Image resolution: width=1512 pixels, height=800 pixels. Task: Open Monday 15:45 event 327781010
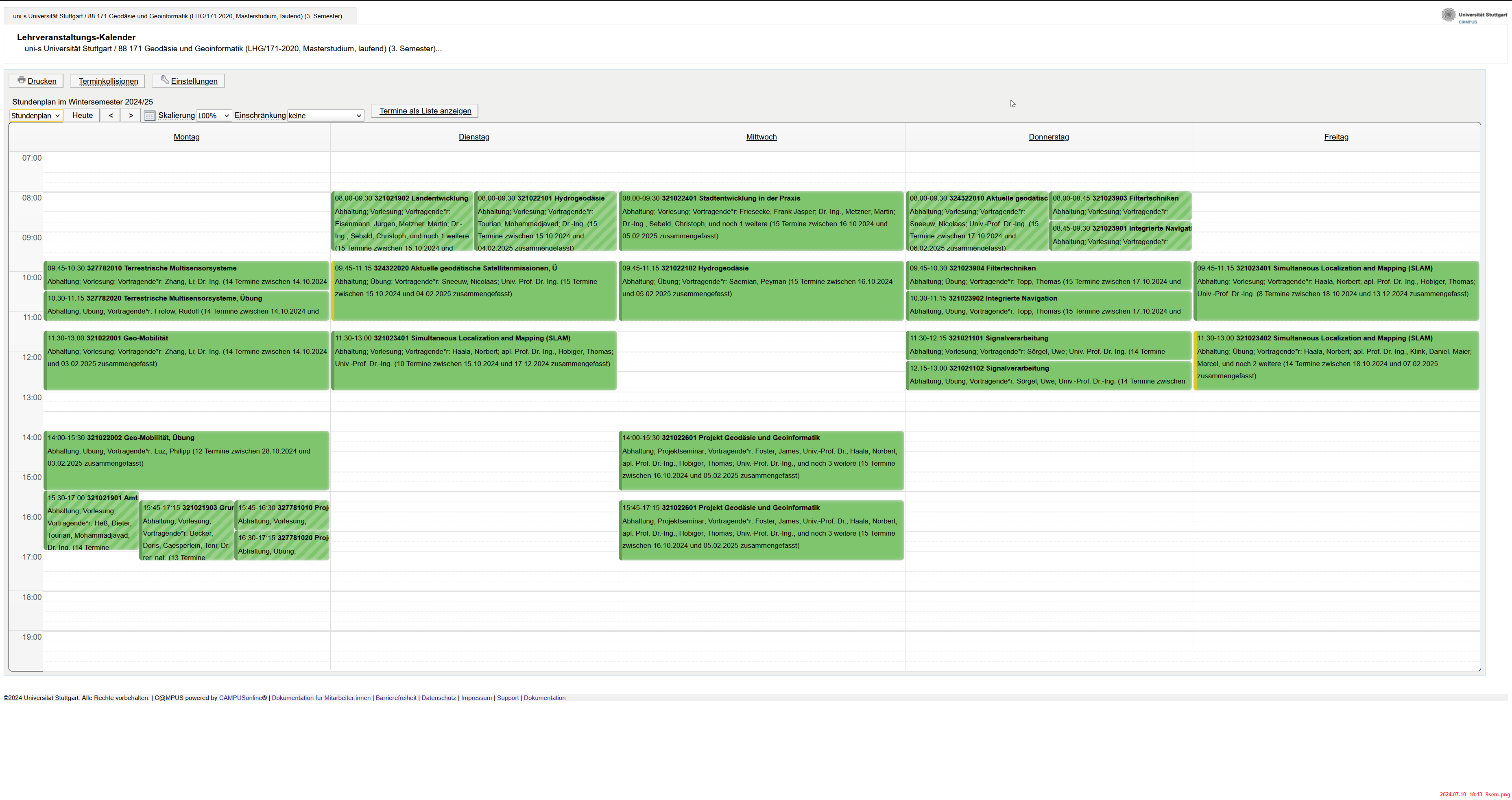pyautogui.click(x=282, y=515)
